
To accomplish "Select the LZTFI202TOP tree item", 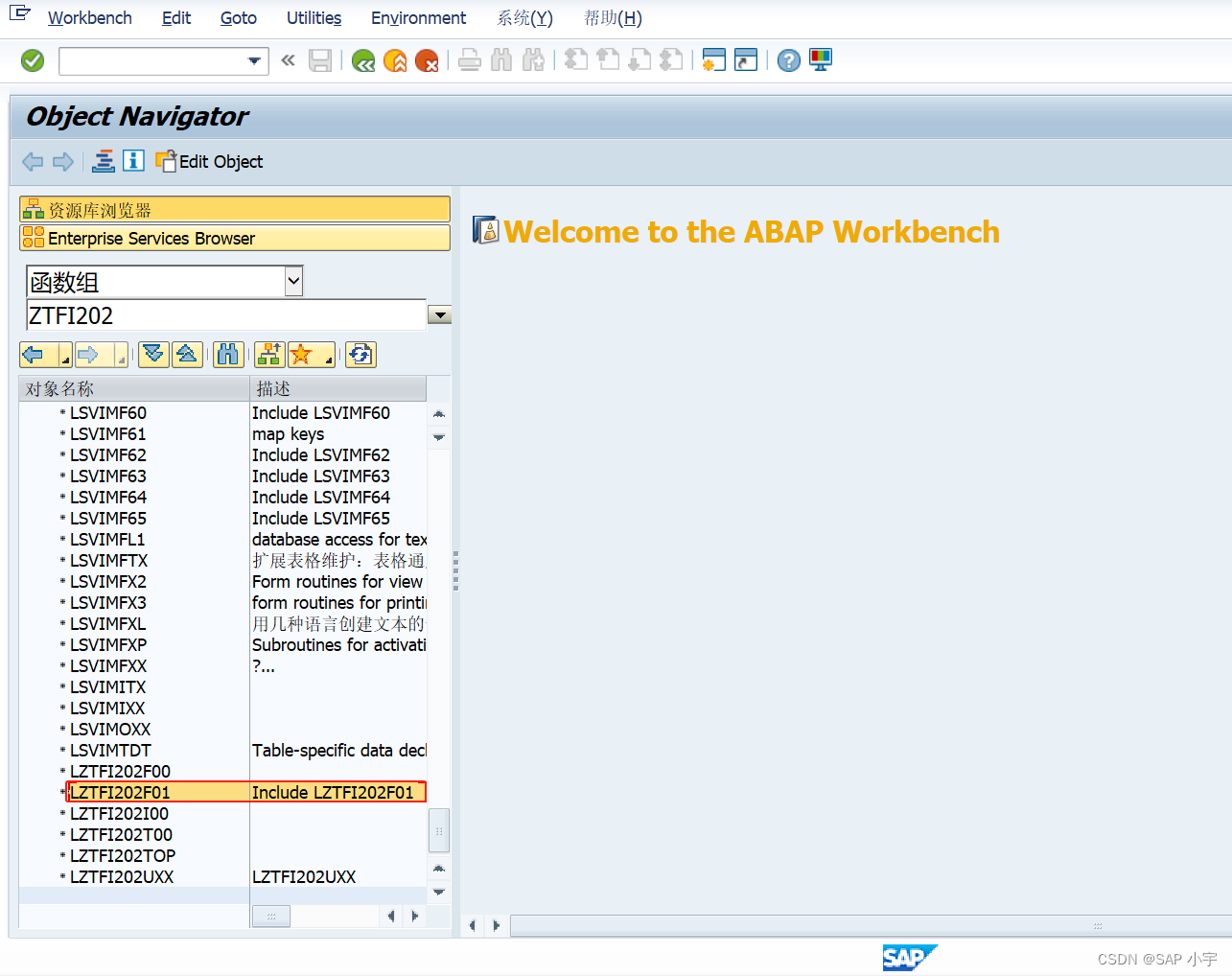I will point(123,856).
